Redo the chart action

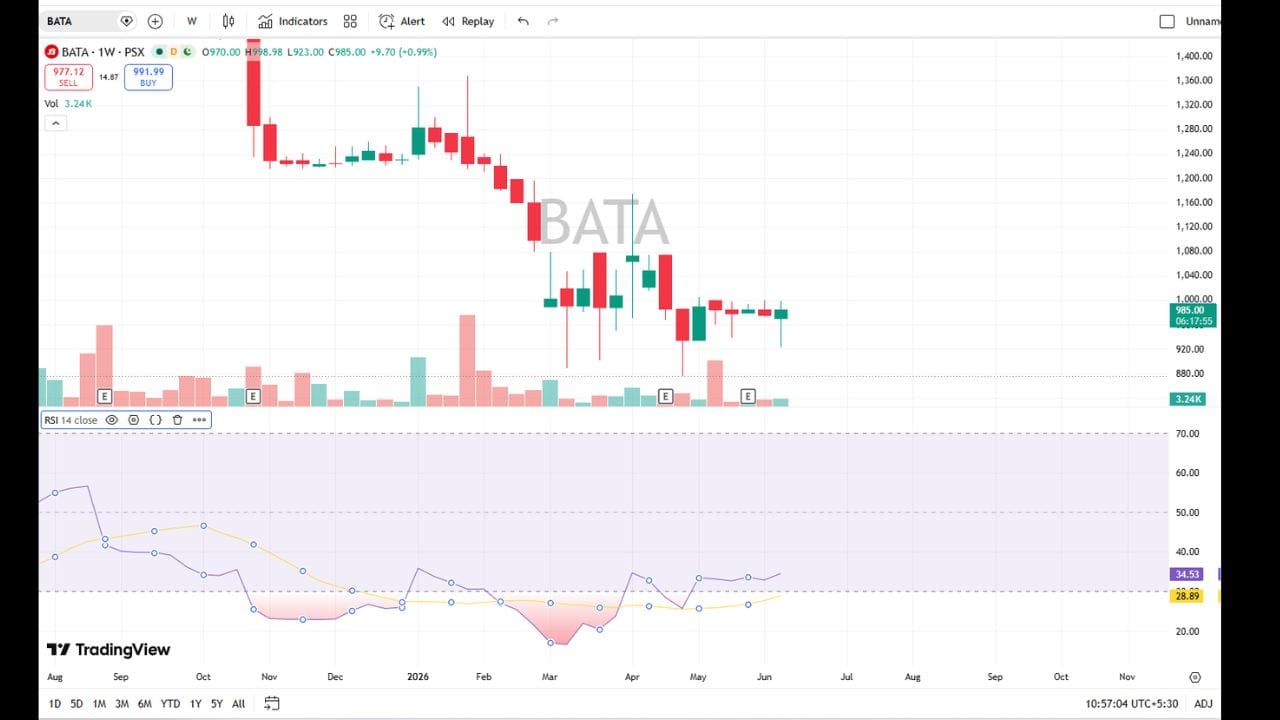pos(553,21)
